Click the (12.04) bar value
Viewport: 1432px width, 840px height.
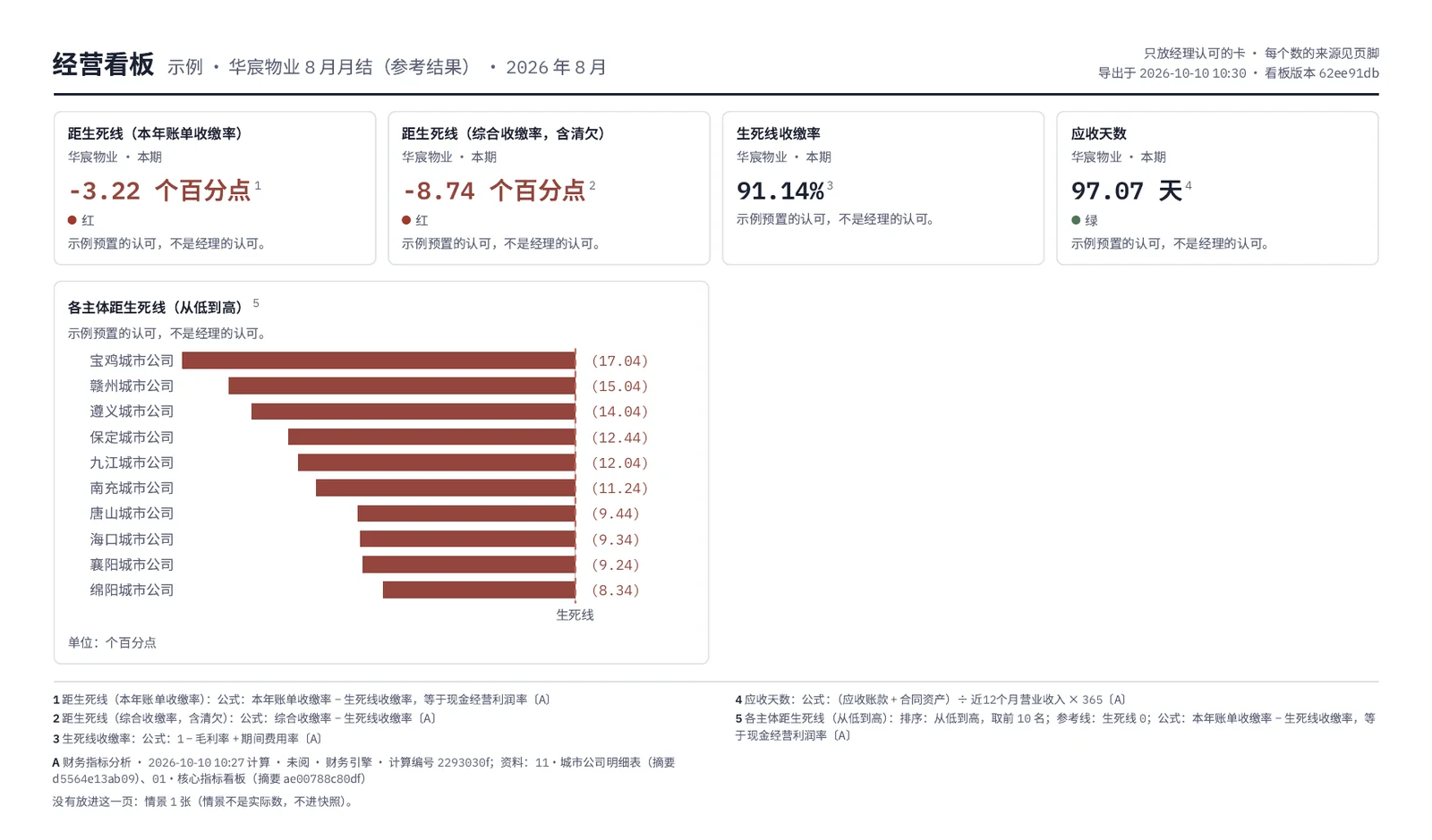[x=619, y=462]
